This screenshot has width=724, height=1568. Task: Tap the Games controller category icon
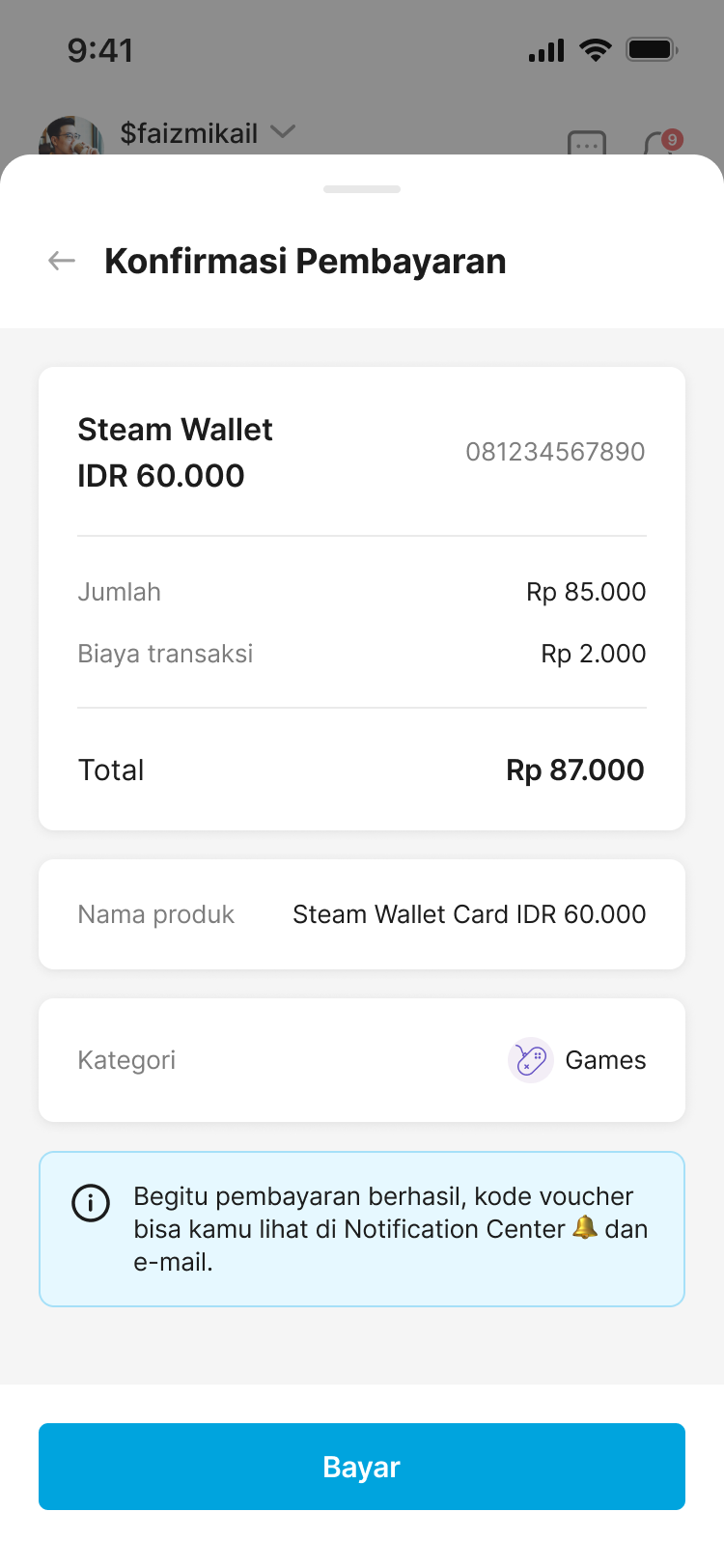[x=530, y=1060]
